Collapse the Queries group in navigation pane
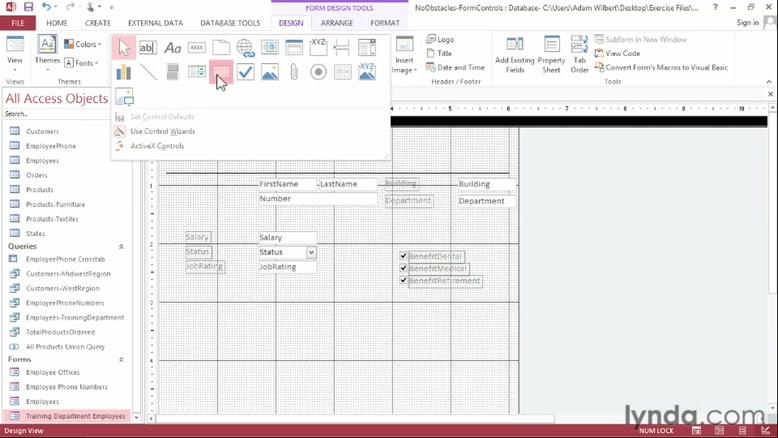The image size is (778, 438). tap(121, 247)
